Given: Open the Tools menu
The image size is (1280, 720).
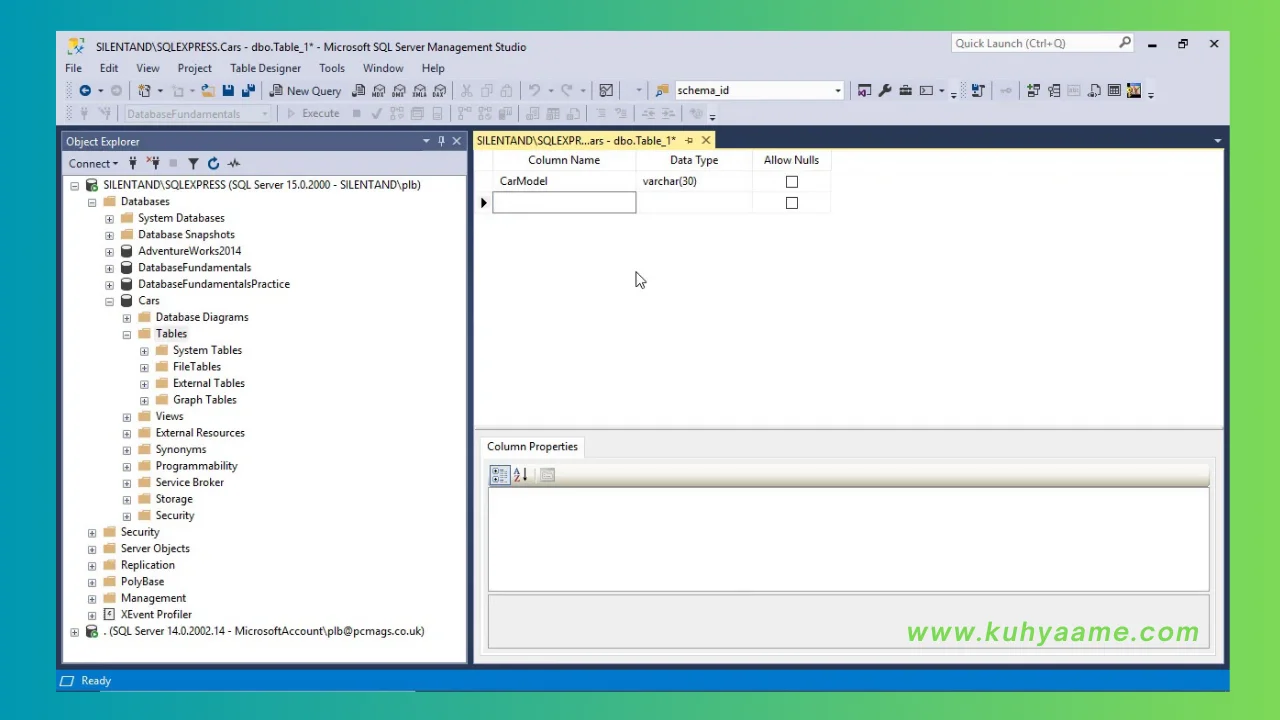Looking at the screenshot, I should click(332, 68).
